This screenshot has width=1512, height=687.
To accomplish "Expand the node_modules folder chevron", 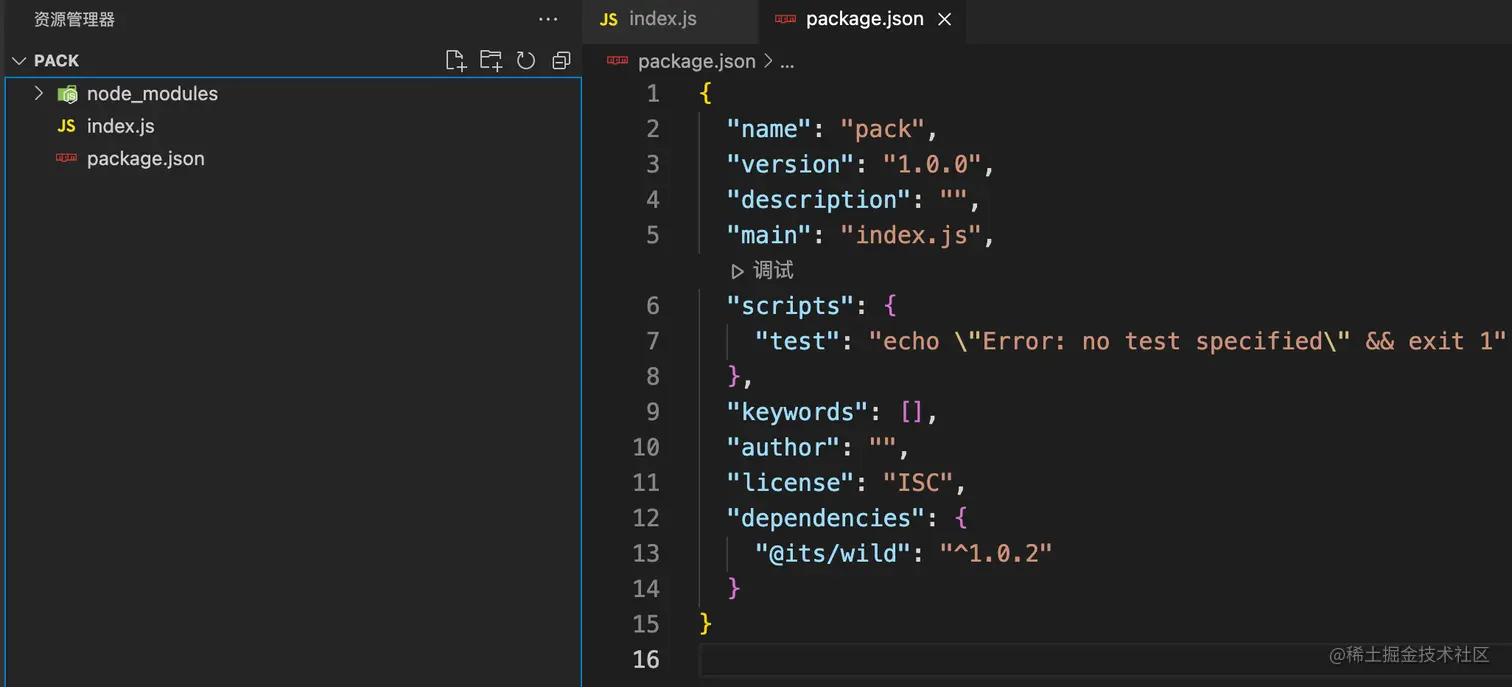I will [x=39, y=93].
